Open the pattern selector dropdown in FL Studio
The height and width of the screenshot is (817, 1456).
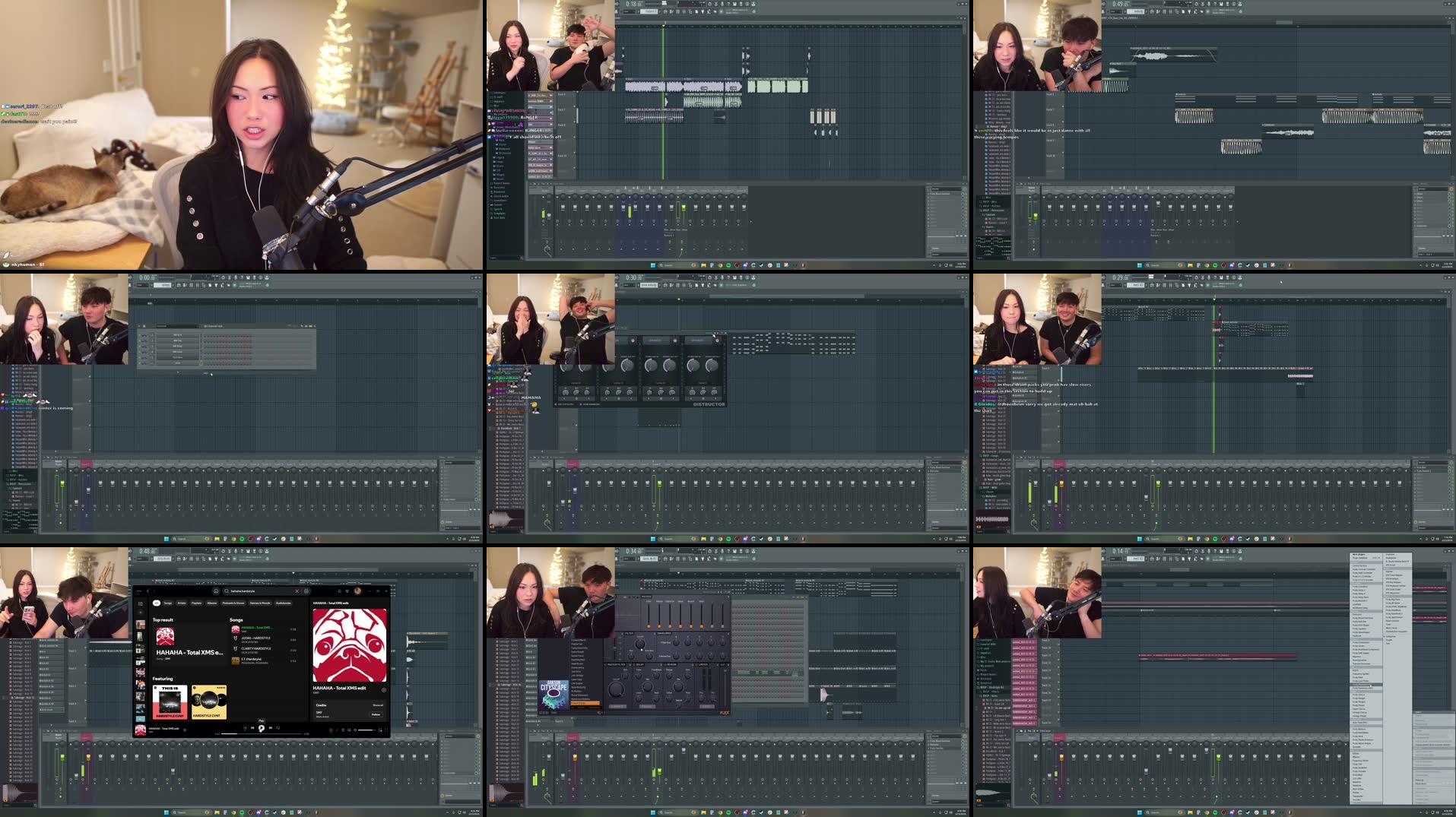coord(648,13)
